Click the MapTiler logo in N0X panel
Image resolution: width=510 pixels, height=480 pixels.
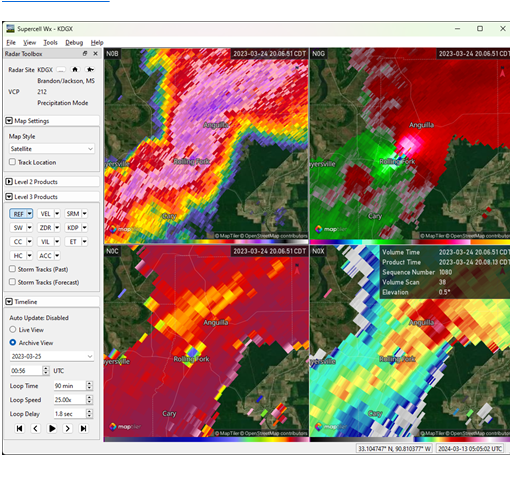331,426
